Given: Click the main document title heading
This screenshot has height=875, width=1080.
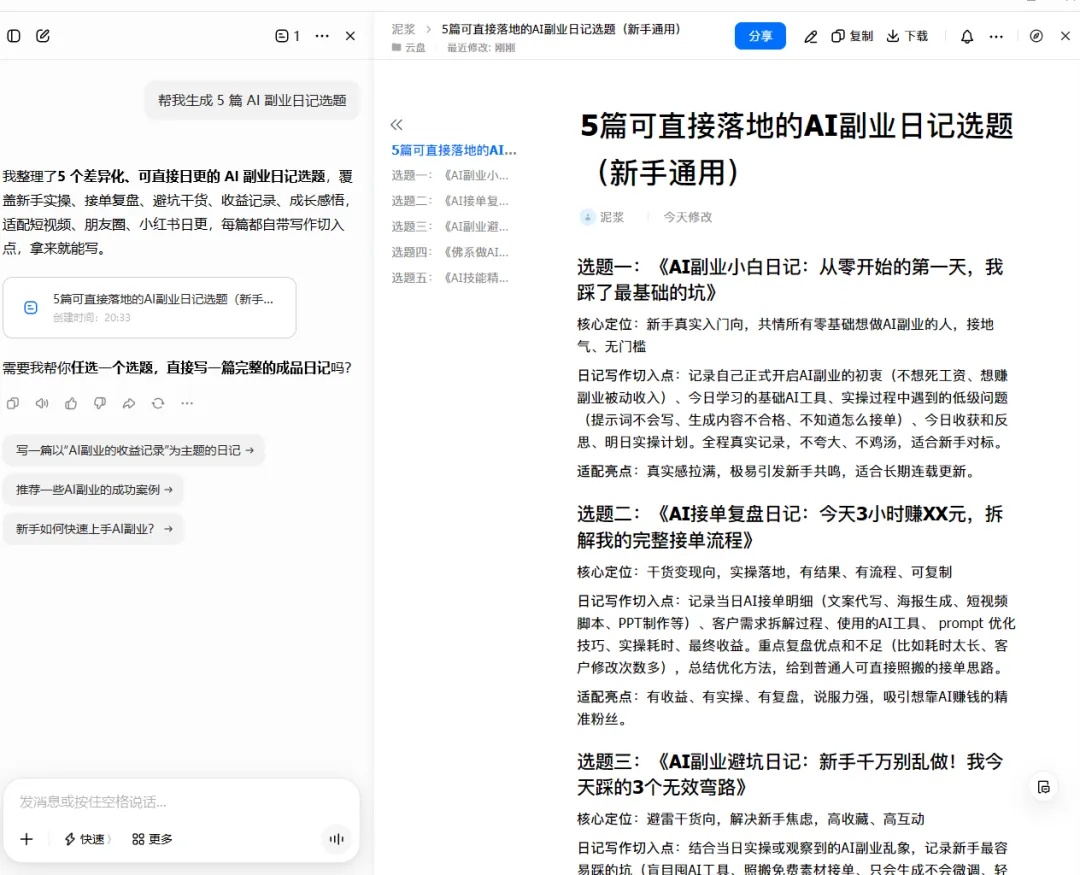Looking at the screenshot, I should pyautogui.click(x=796, y=150).
